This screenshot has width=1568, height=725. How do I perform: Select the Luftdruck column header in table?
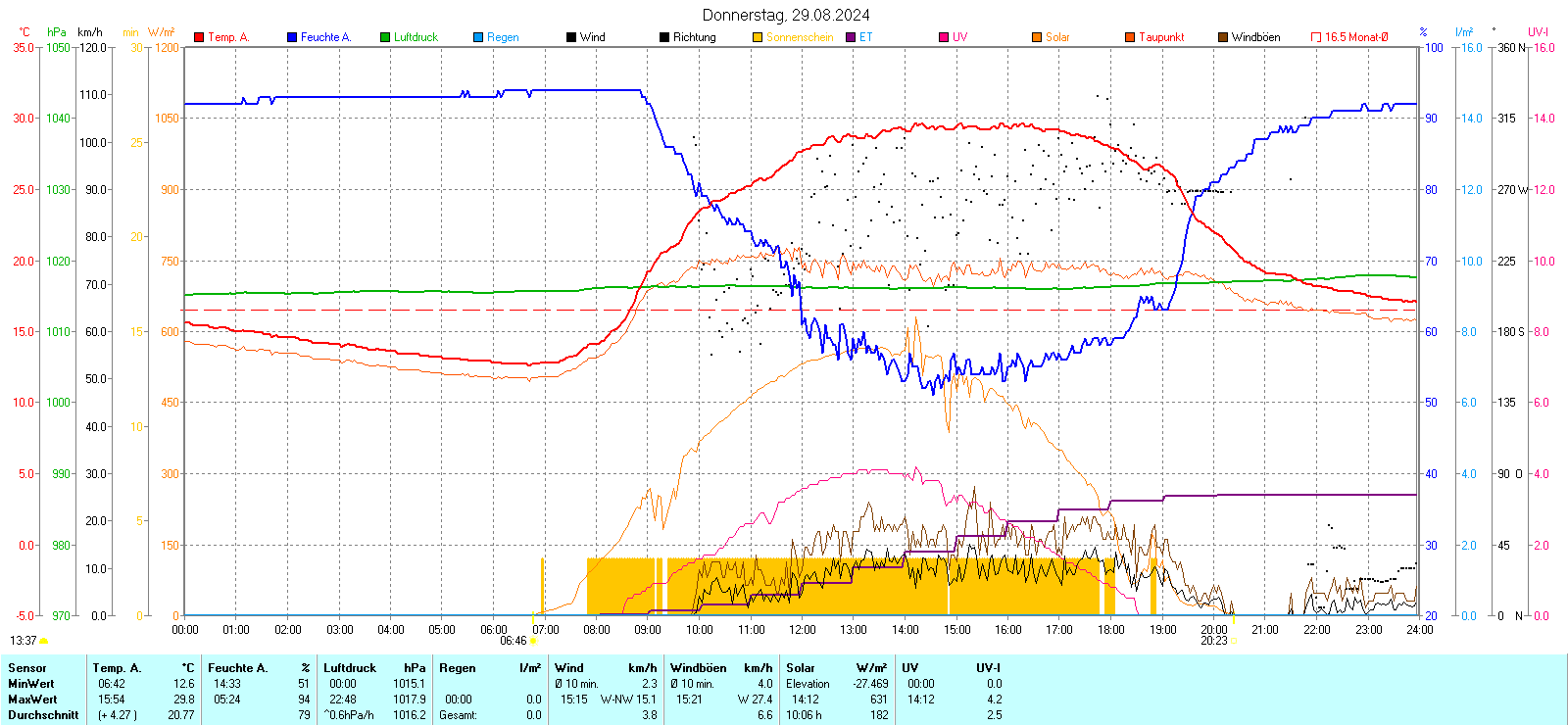point(350,668)
